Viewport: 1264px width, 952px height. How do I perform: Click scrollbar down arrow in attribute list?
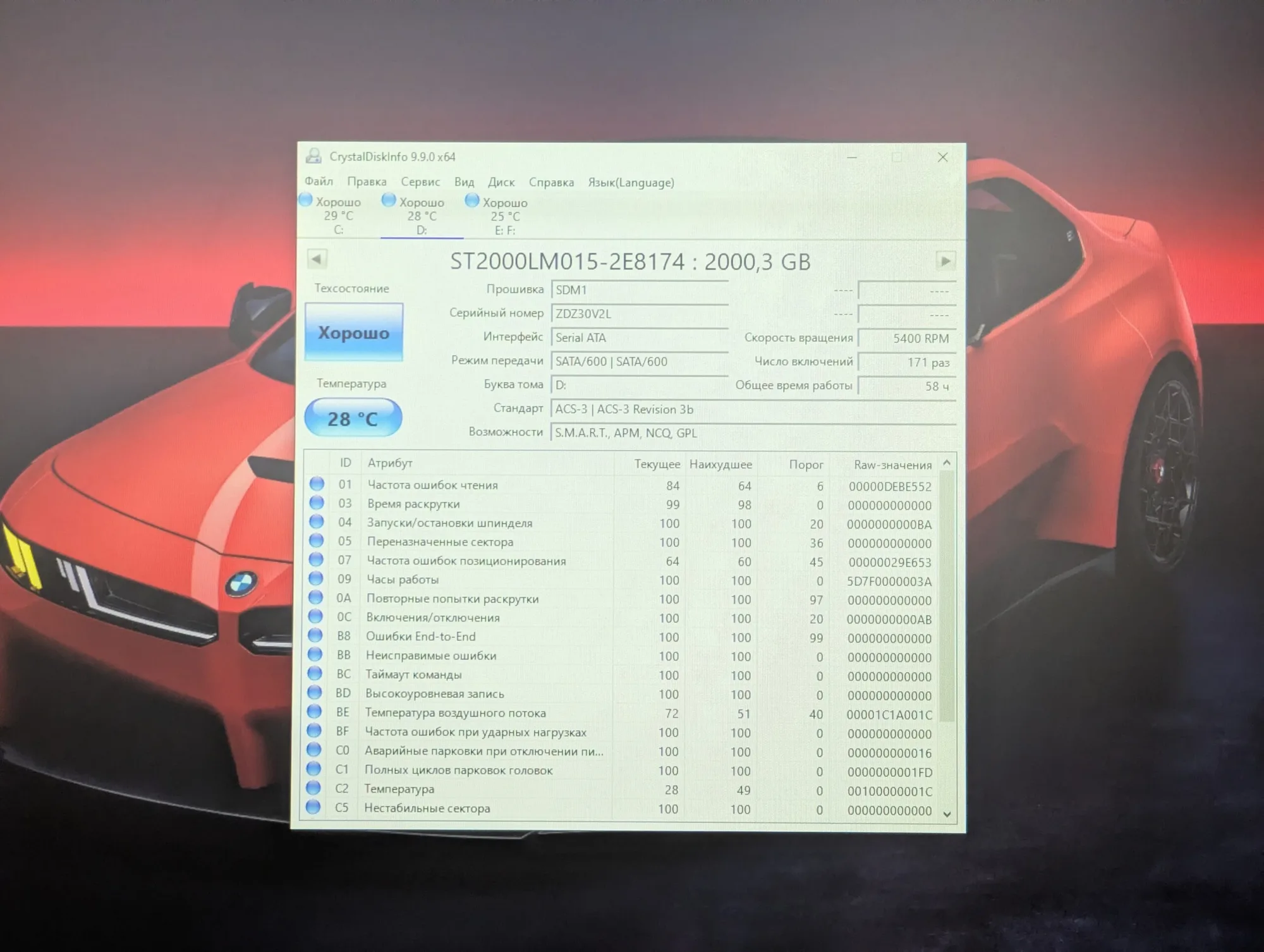tap(947, 814)
